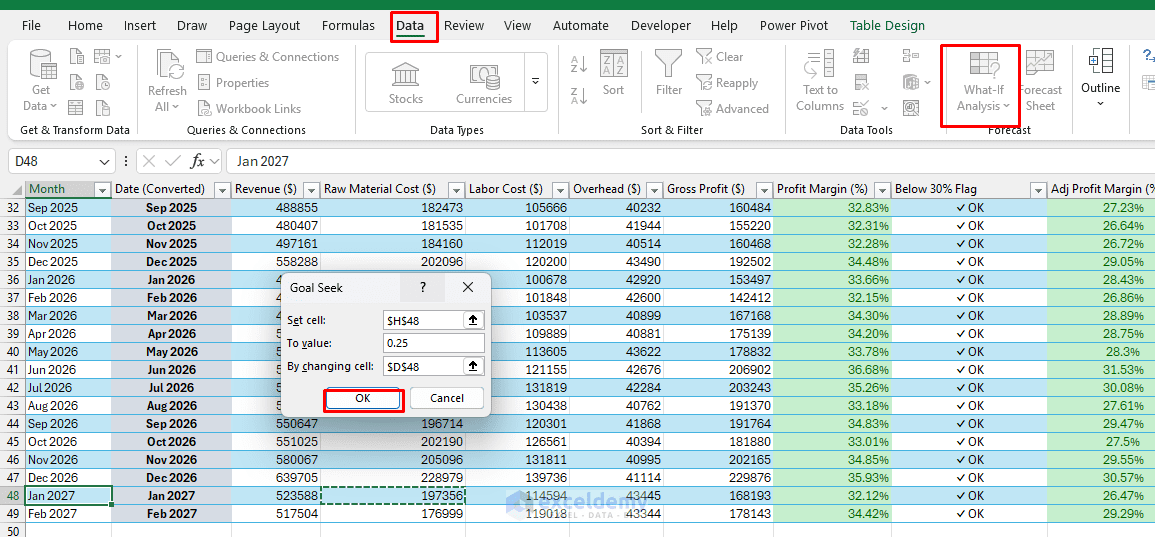The height and width of the screenshot is (537, 1155).
Task: Sort A to Z ascending
Action: (x=579, y=63)
